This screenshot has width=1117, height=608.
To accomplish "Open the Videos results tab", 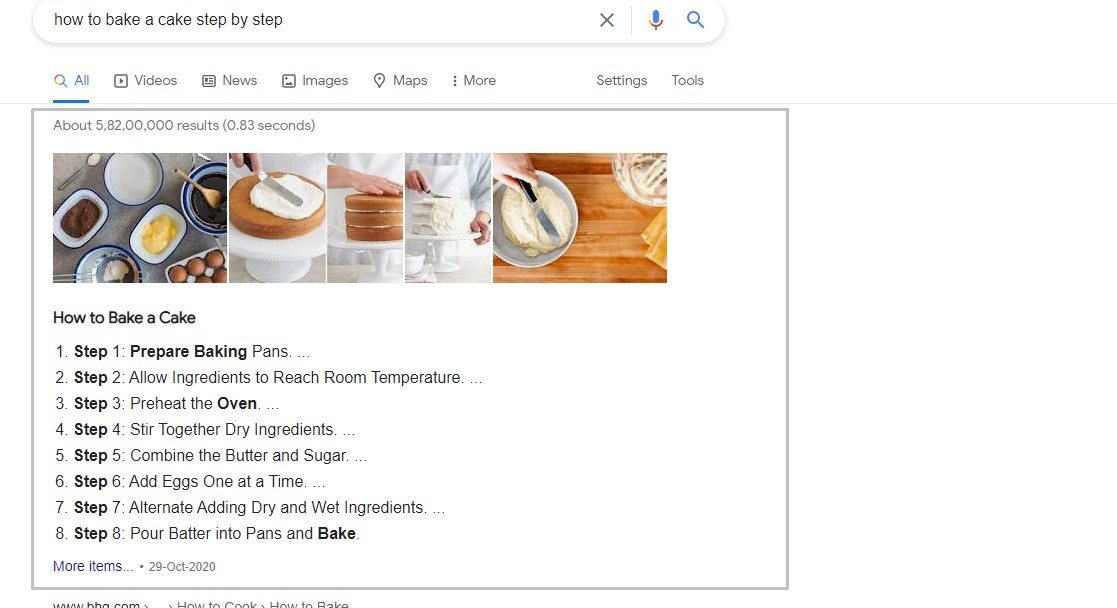I will coord(145,80).
